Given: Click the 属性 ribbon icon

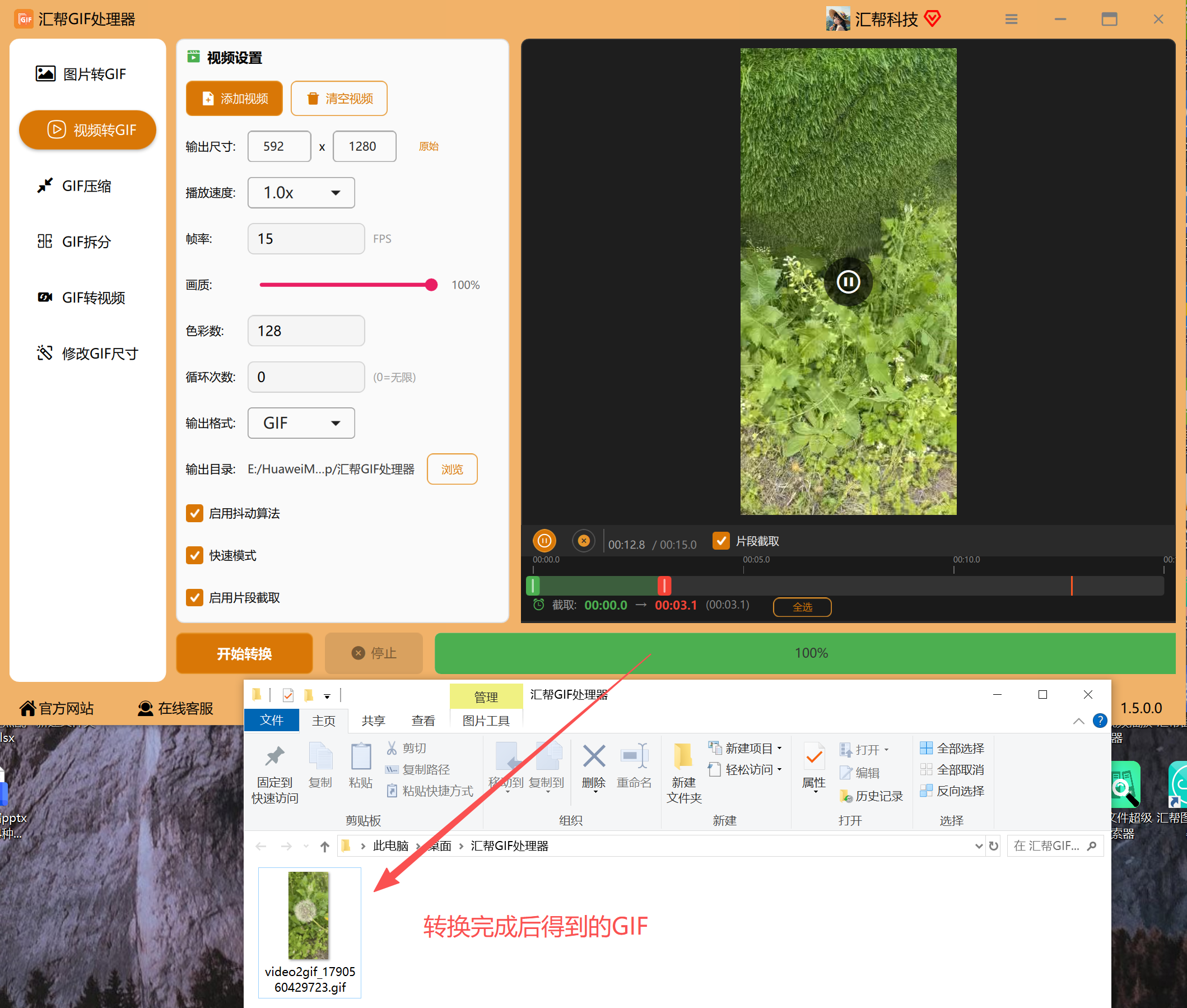Looking at the screenshot, I should (x=814, y=767).
